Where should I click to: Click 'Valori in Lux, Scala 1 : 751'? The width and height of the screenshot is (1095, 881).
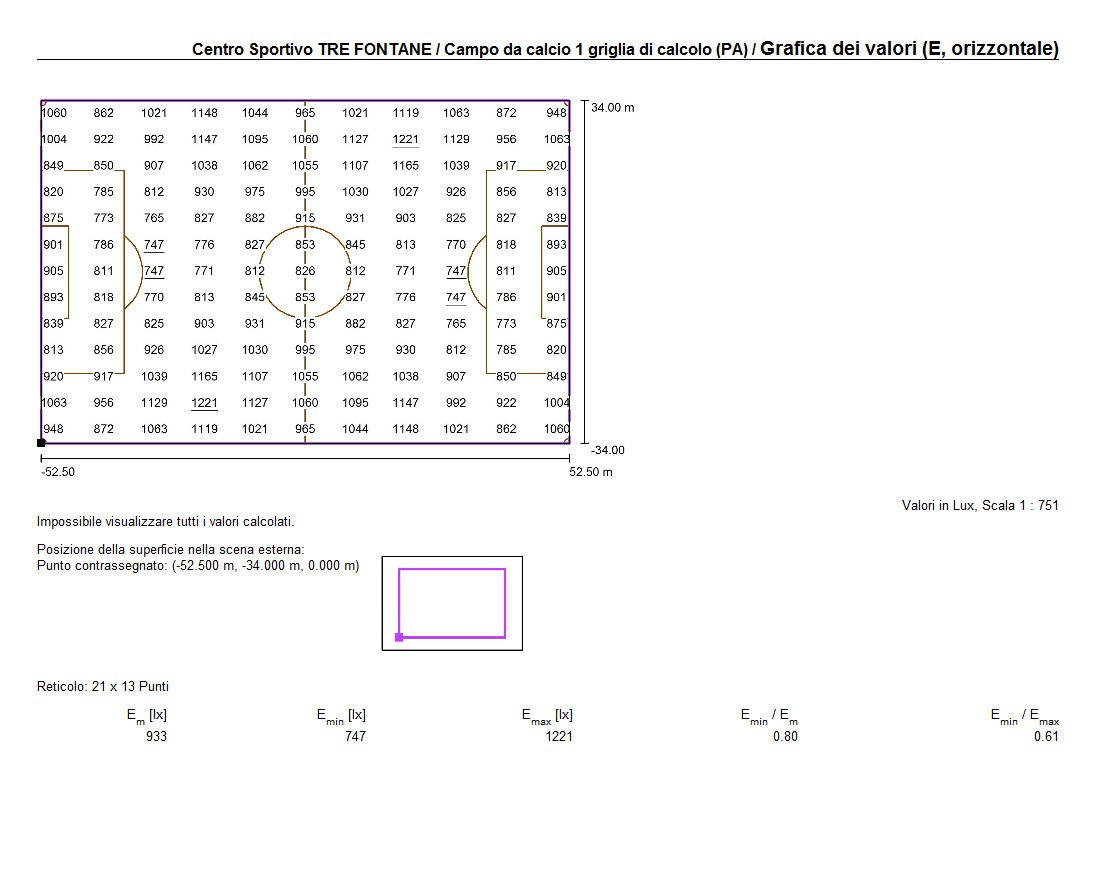click(980, 505)
